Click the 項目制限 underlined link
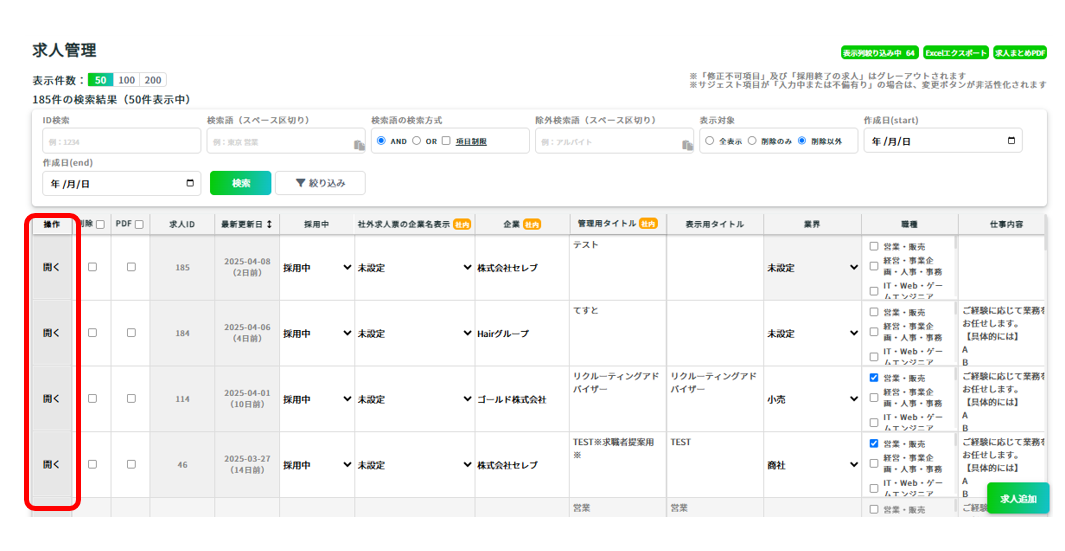This screenshot has height=551, width=1065. 471,142
